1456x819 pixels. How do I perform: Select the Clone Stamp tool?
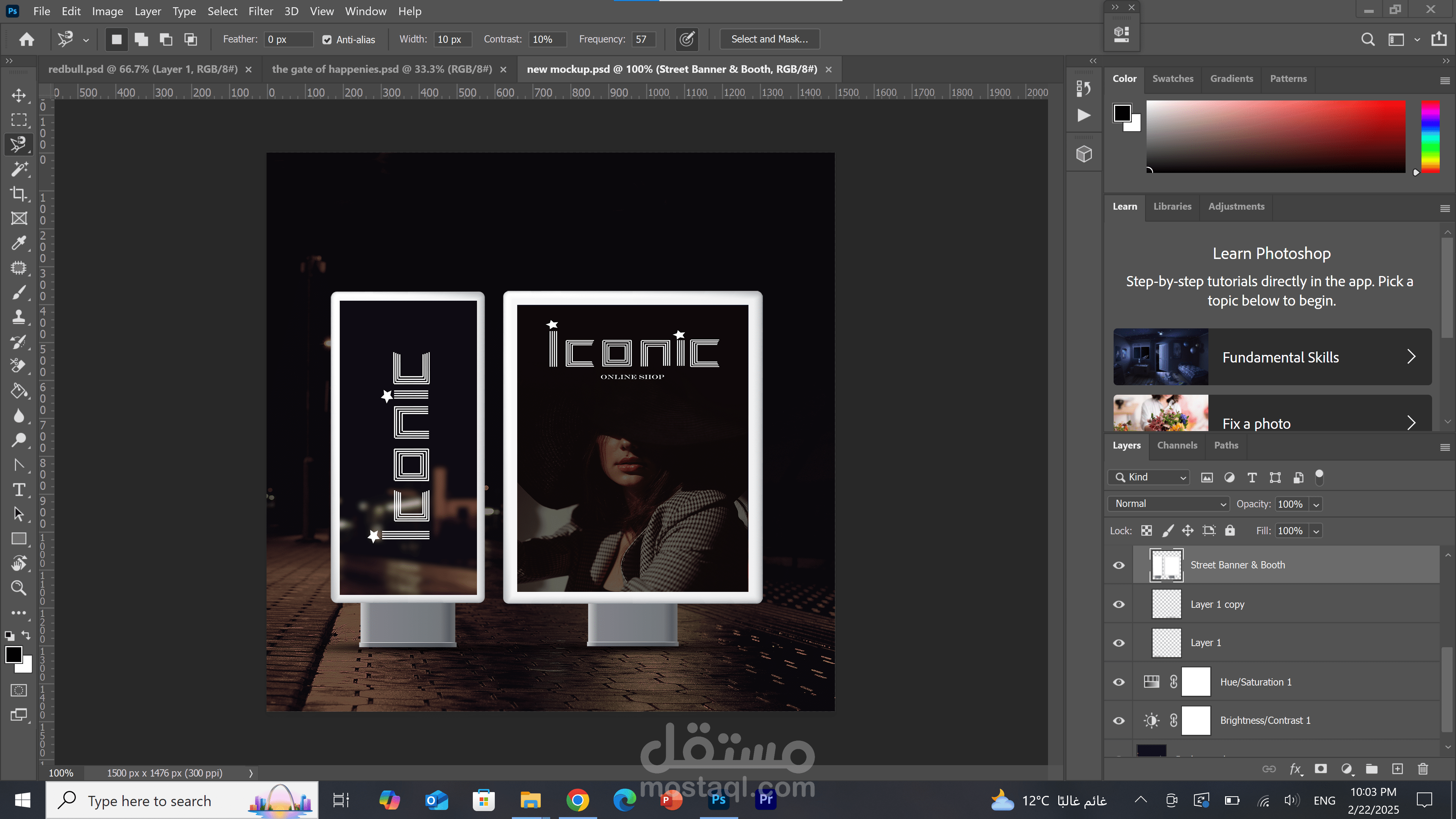click(x=19, y=317)
